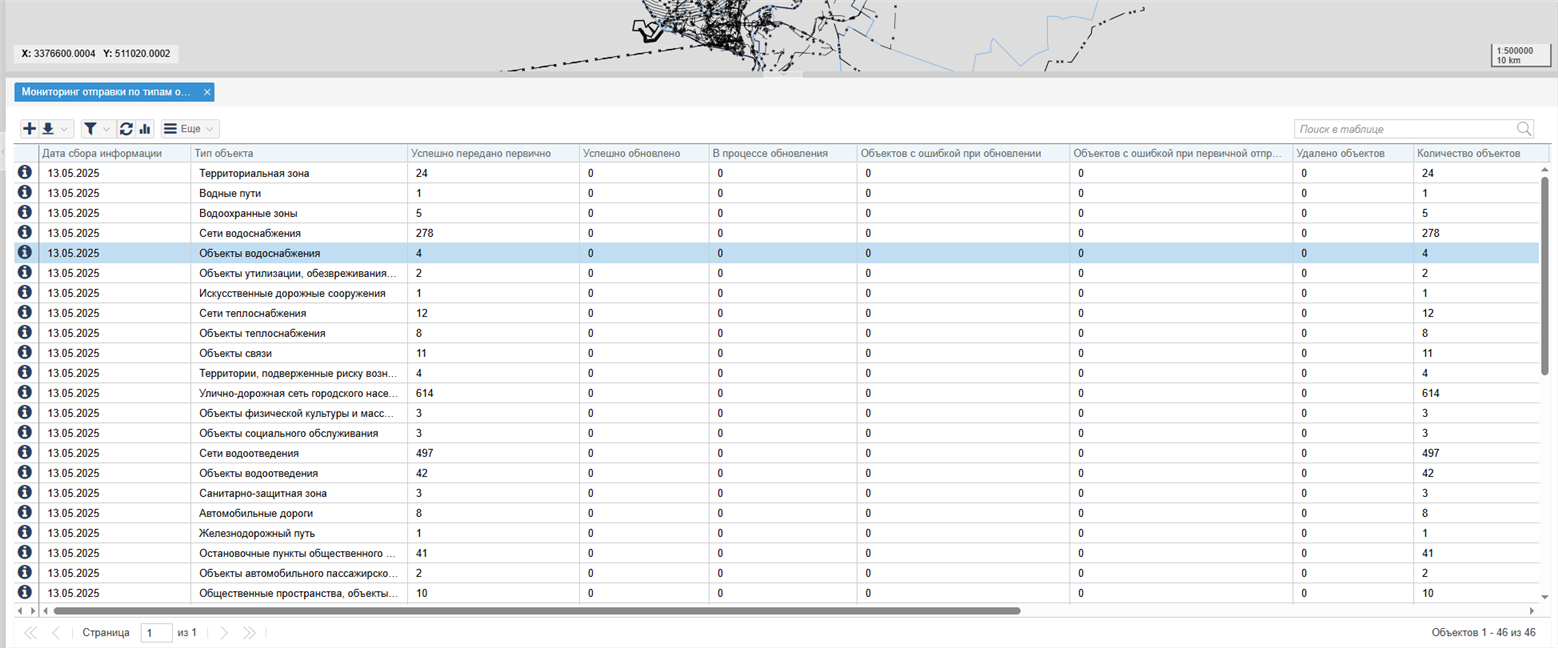Viewport: 1558px width, 648px height.
Task: Click the plus (add record) icon
Action: [x=29, y=129]
